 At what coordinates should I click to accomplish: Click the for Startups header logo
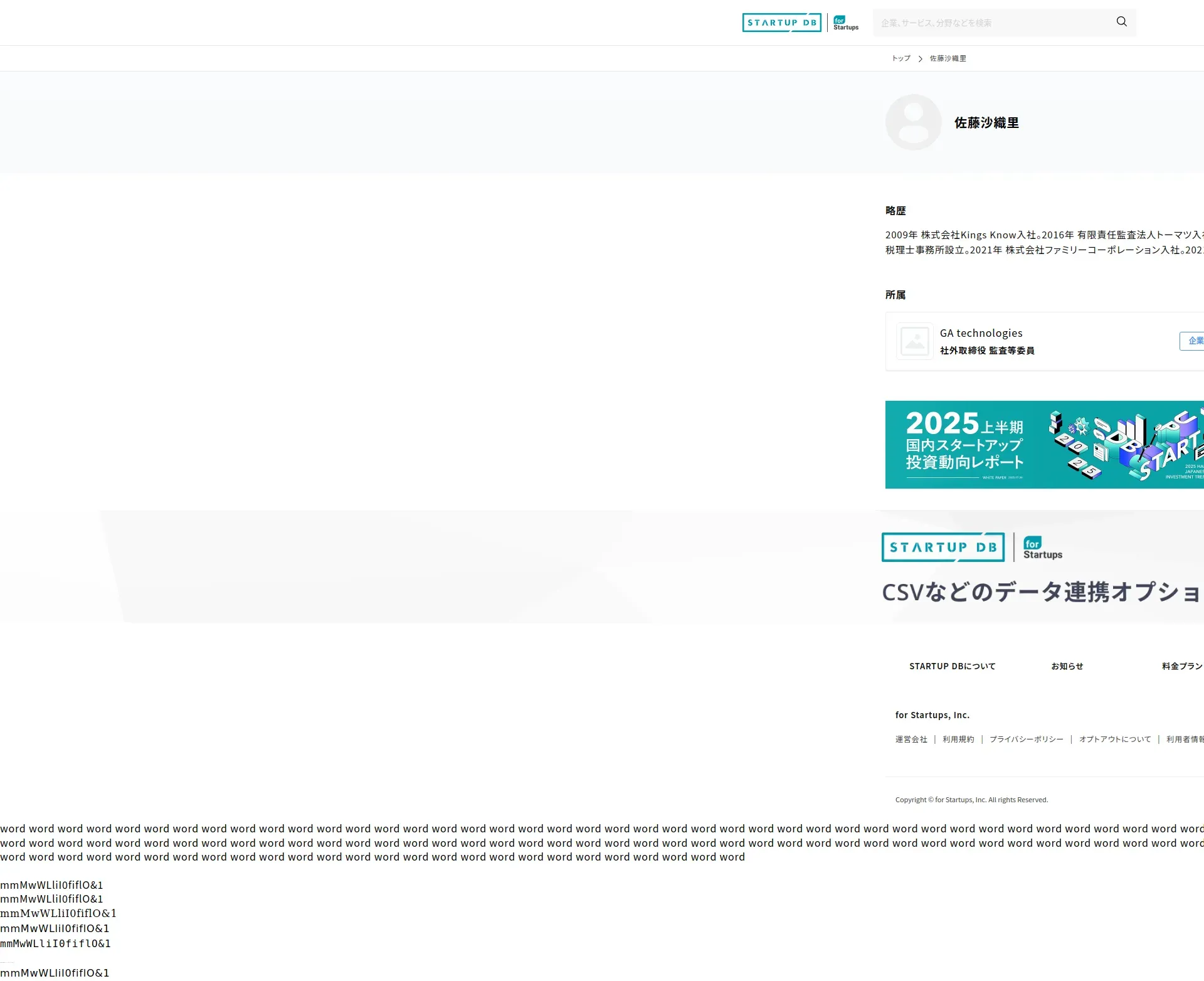click(x=845, y=23)
